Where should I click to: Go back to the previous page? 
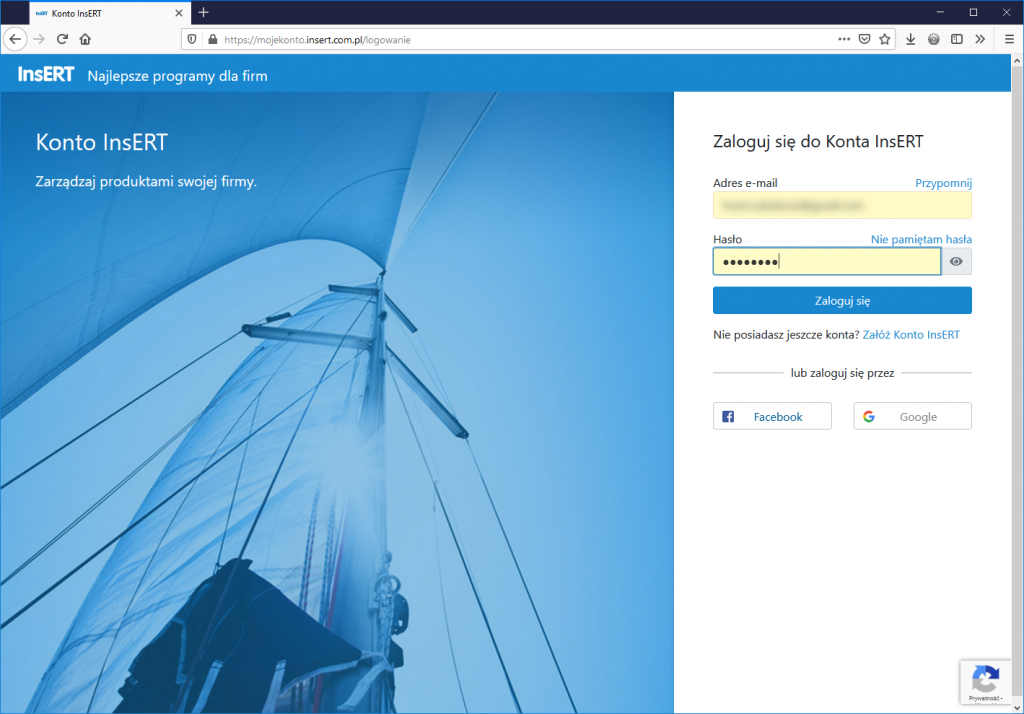[x=15, y=39]
